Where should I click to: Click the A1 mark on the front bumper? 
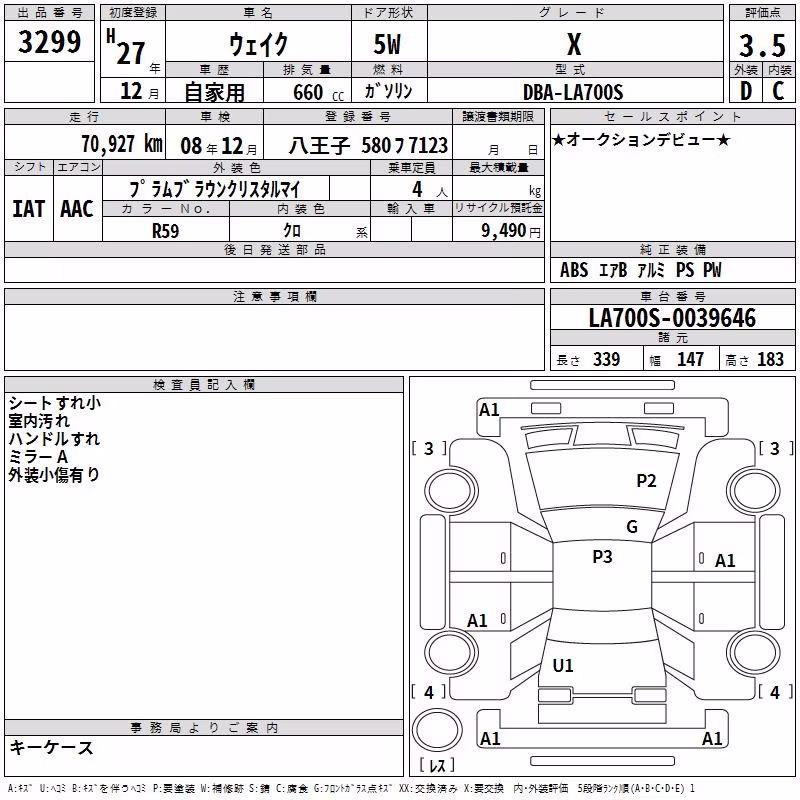[489, 410]
